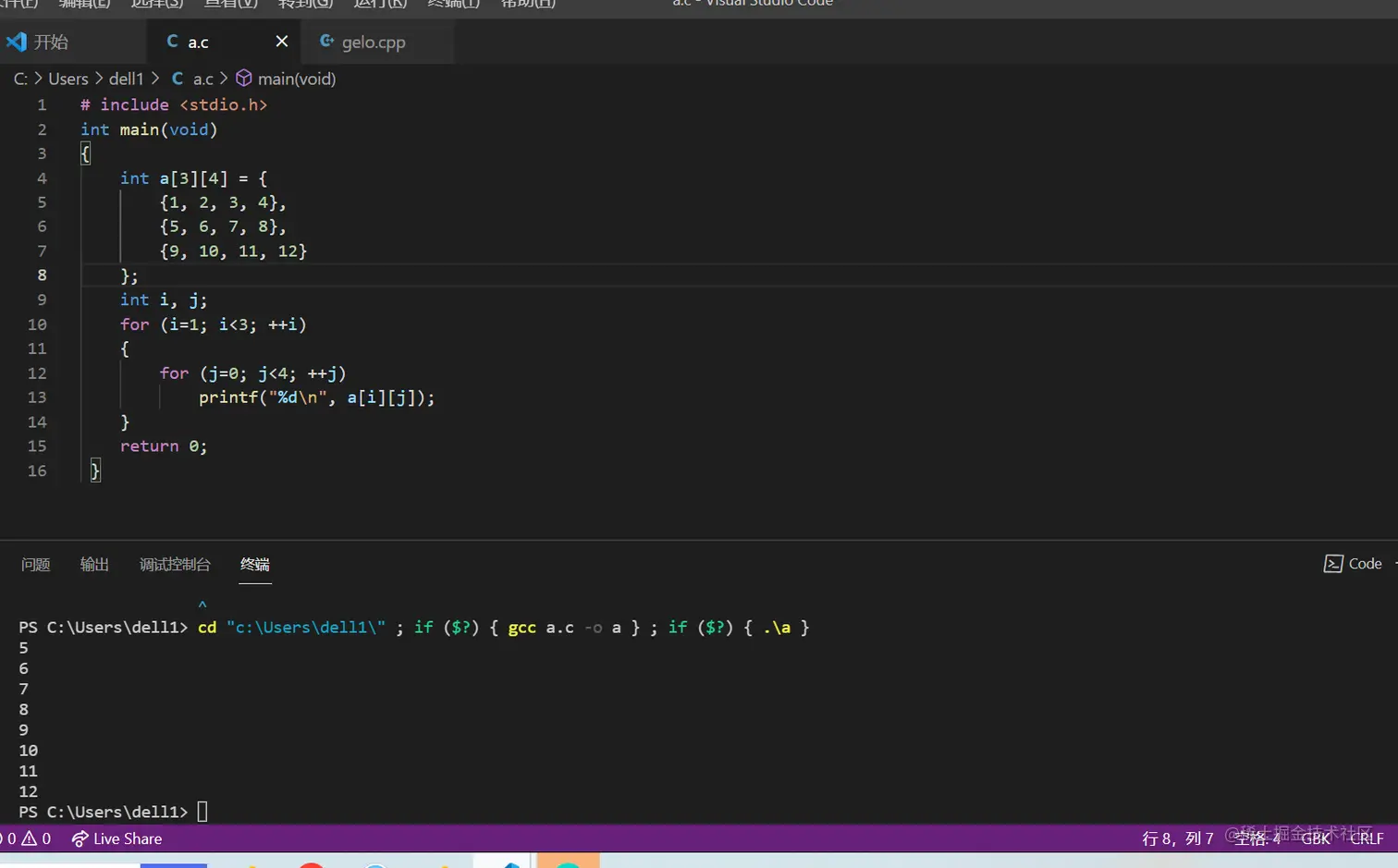Open go-to-line via 行 8, 列 7
This screenshot has width=1398, height=868.
(1178, 838)
